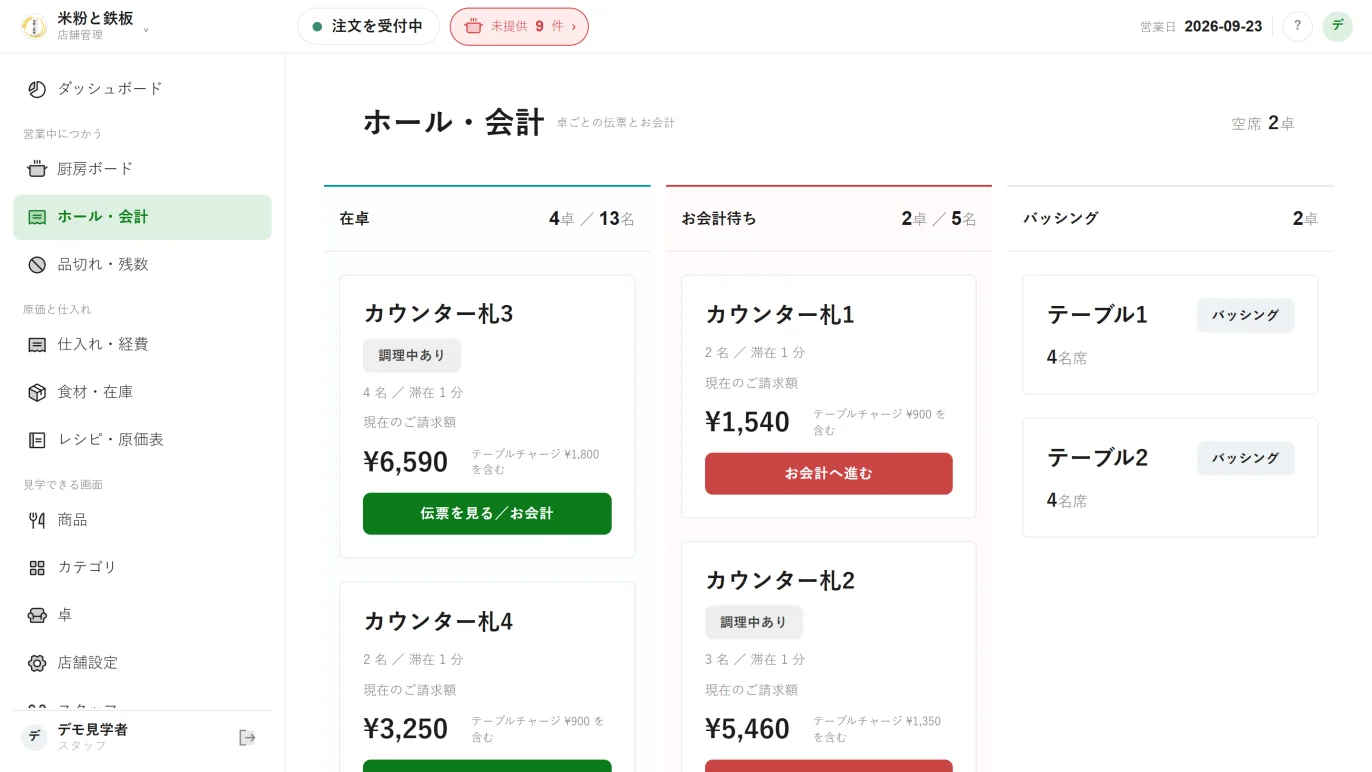Toggle the 注文を受付中 order status
Screen dimensions: 1372x772
click(x=368, y=27)
